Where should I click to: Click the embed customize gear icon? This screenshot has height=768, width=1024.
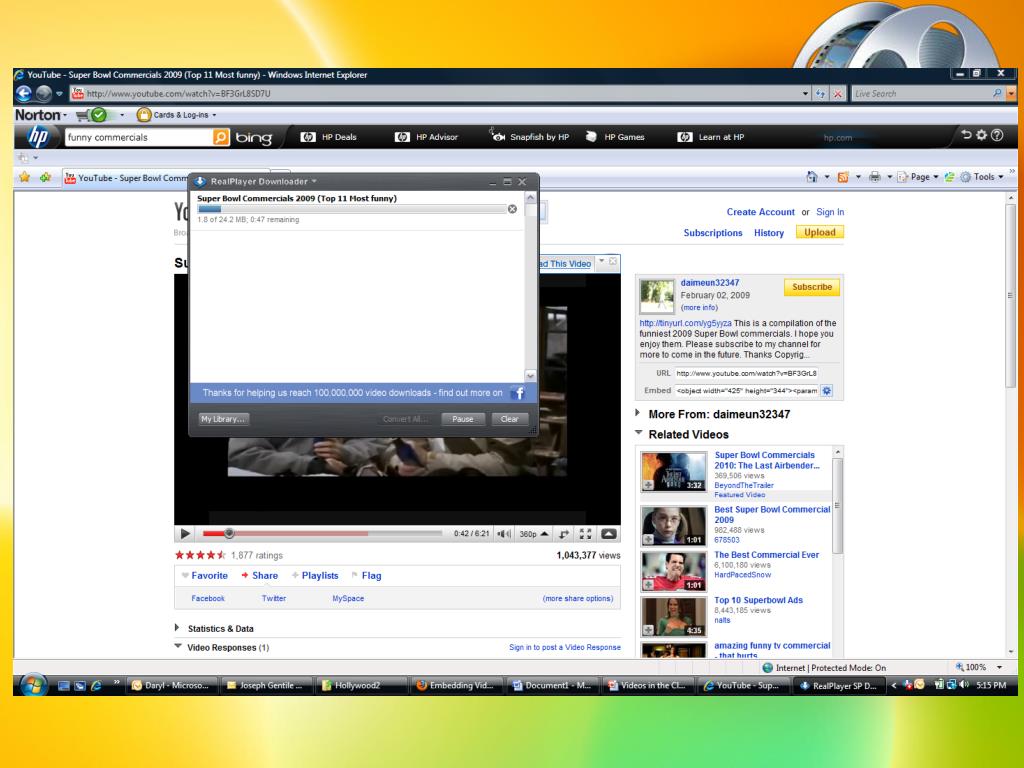827,391
